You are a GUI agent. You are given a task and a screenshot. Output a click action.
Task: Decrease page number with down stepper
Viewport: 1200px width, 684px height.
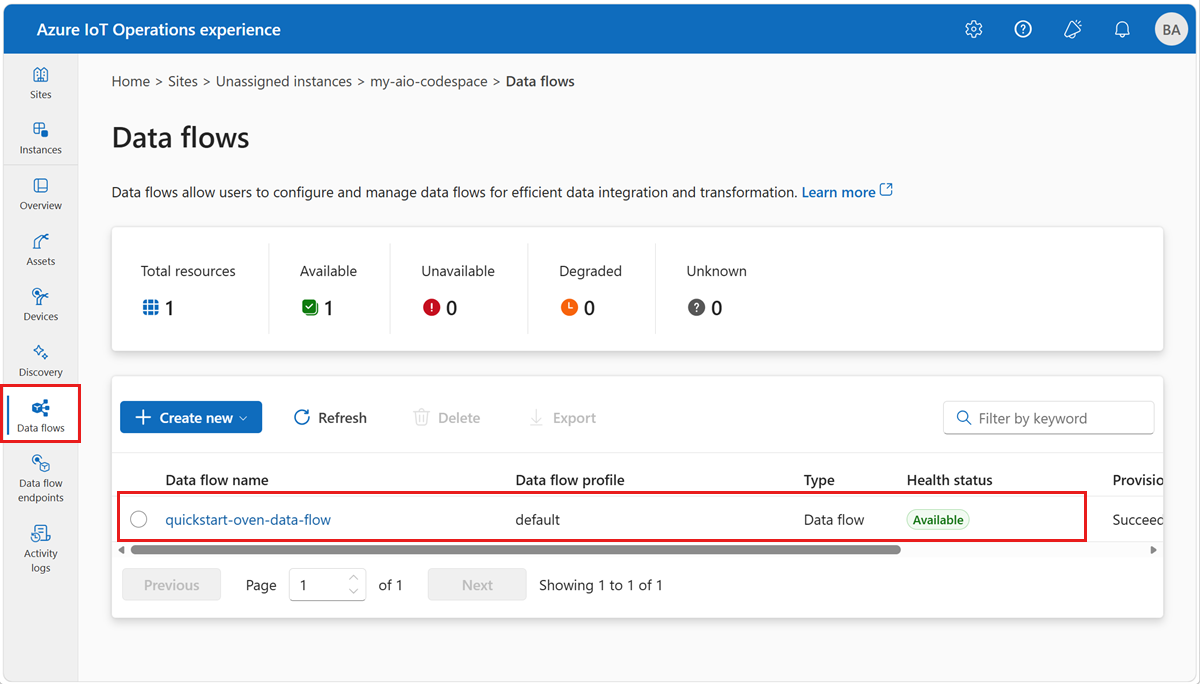pos(353,591)
